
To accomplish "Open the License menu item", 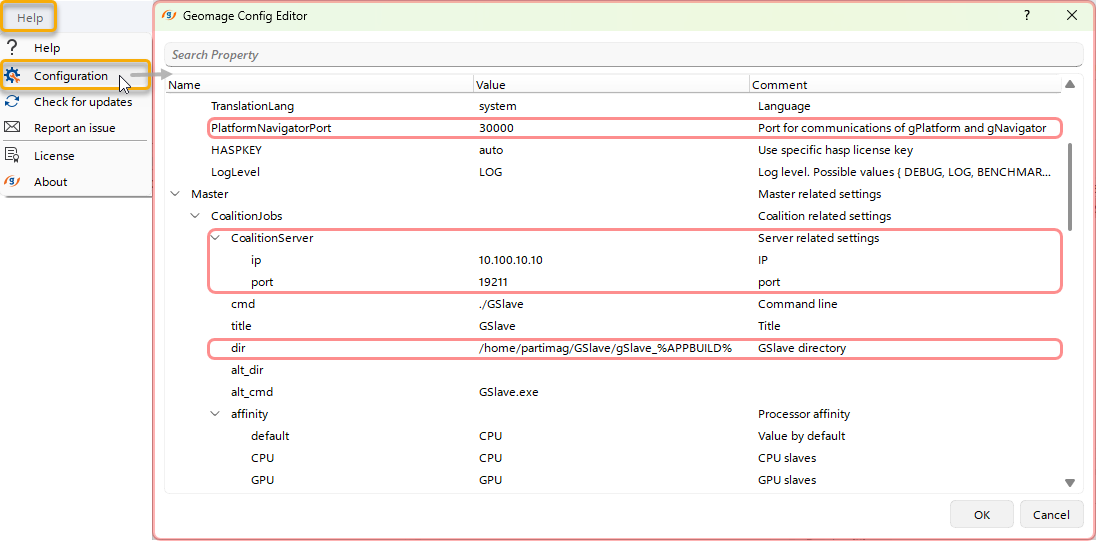I will pos(54,156).
